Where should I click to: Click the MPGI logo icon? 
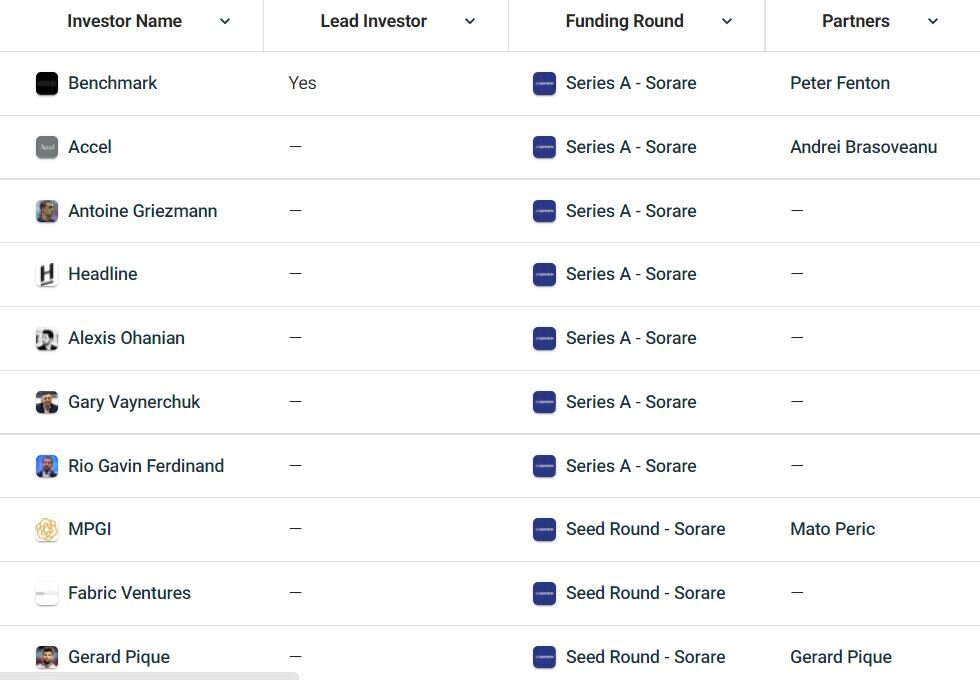click(x=47, y=529)
